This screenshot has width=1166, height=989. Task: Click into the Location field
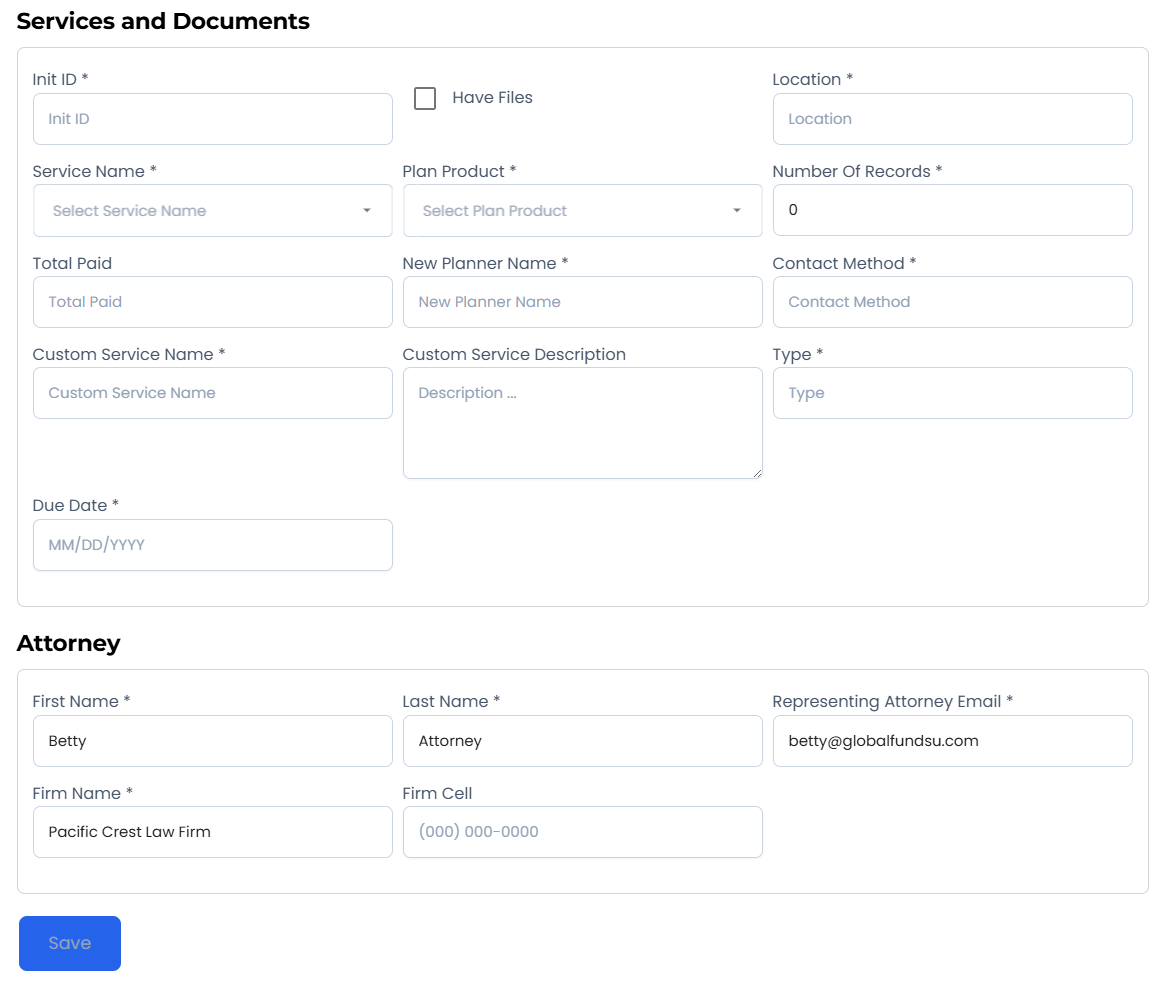952,119
